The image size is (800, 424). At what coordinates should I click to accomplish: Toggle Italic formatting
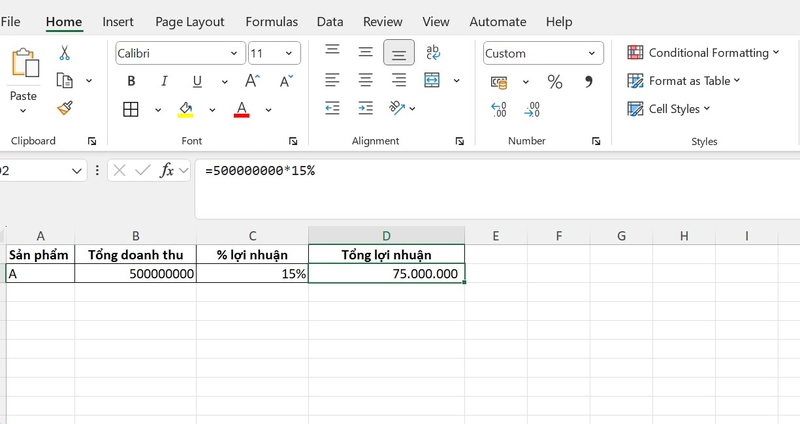pyautogui.click(x=164, y=81)
